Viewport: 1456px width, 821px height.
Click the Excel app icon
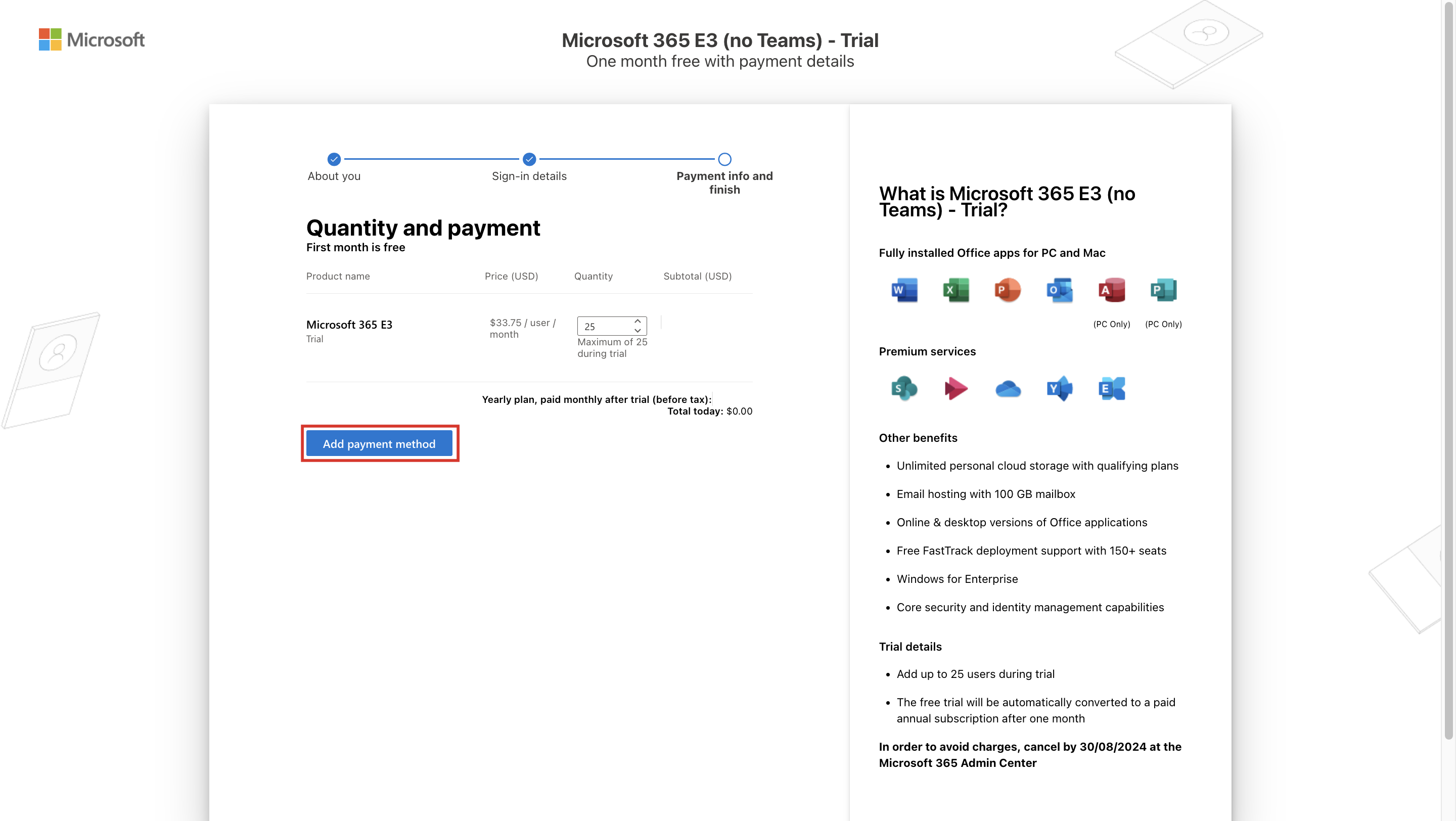click(x=956, y=290)
